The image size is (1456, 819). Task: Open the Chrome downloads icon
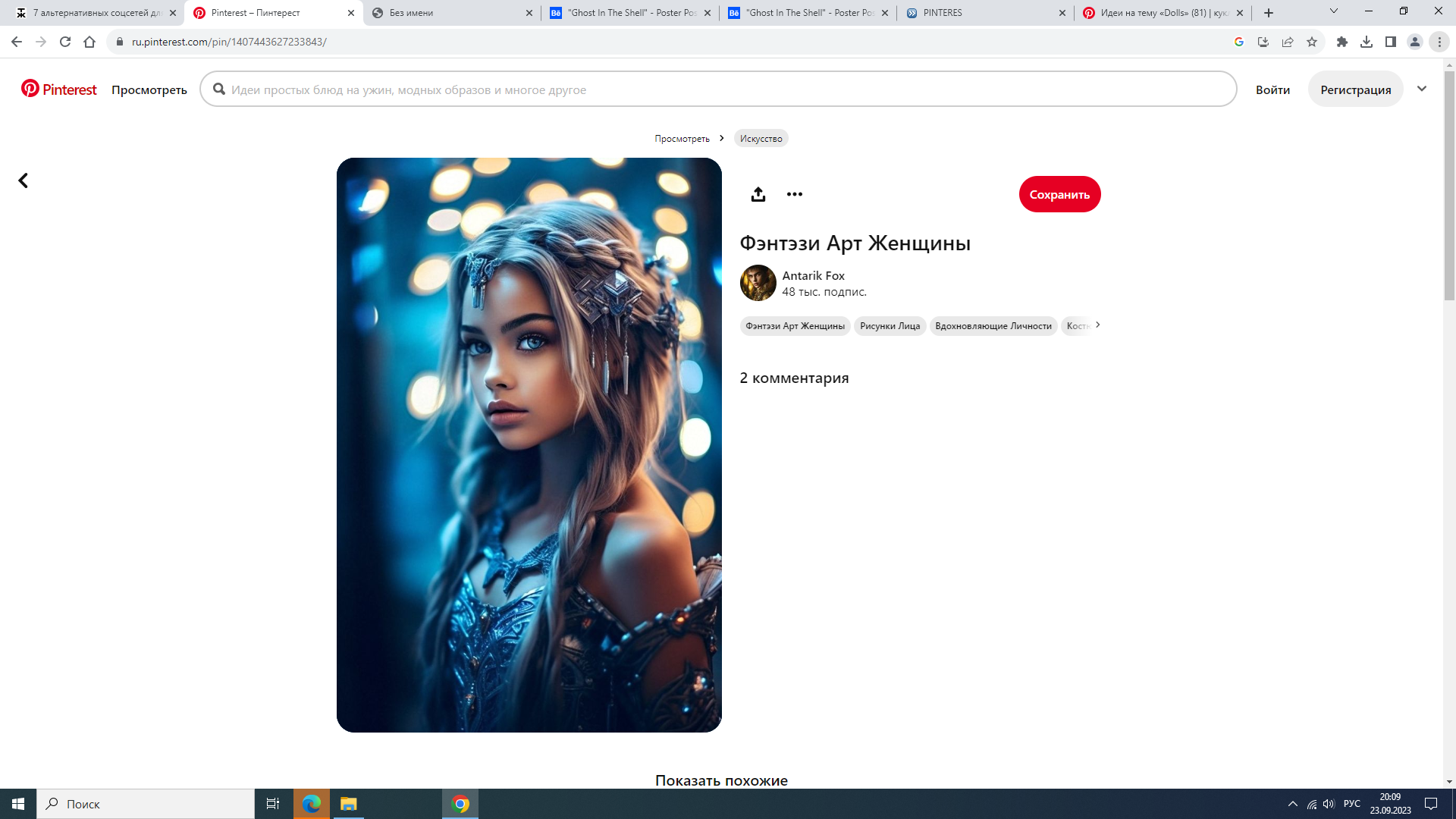(x=1367, y=42)
